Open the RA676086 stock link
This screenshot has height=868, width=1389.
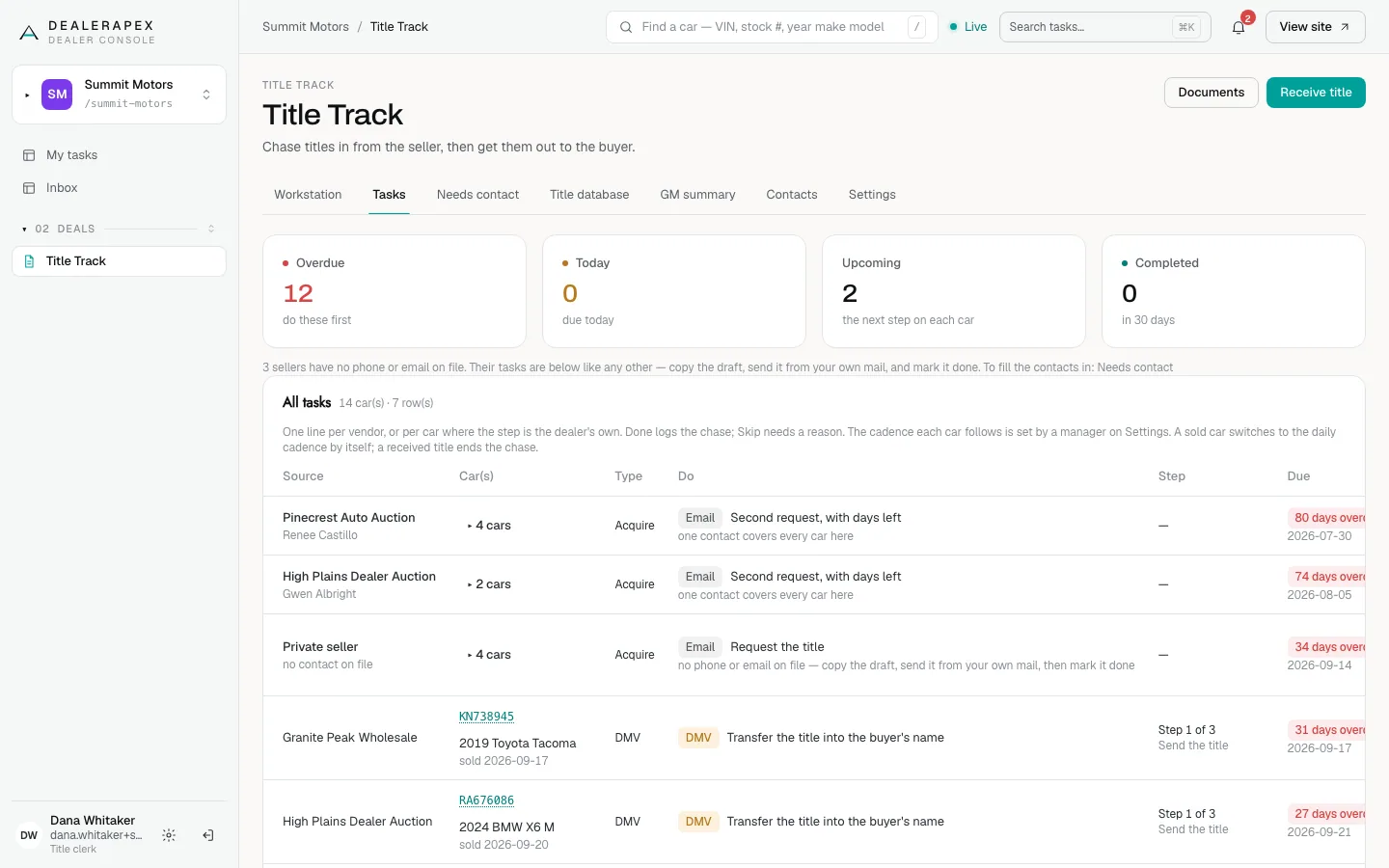(486, 800)
